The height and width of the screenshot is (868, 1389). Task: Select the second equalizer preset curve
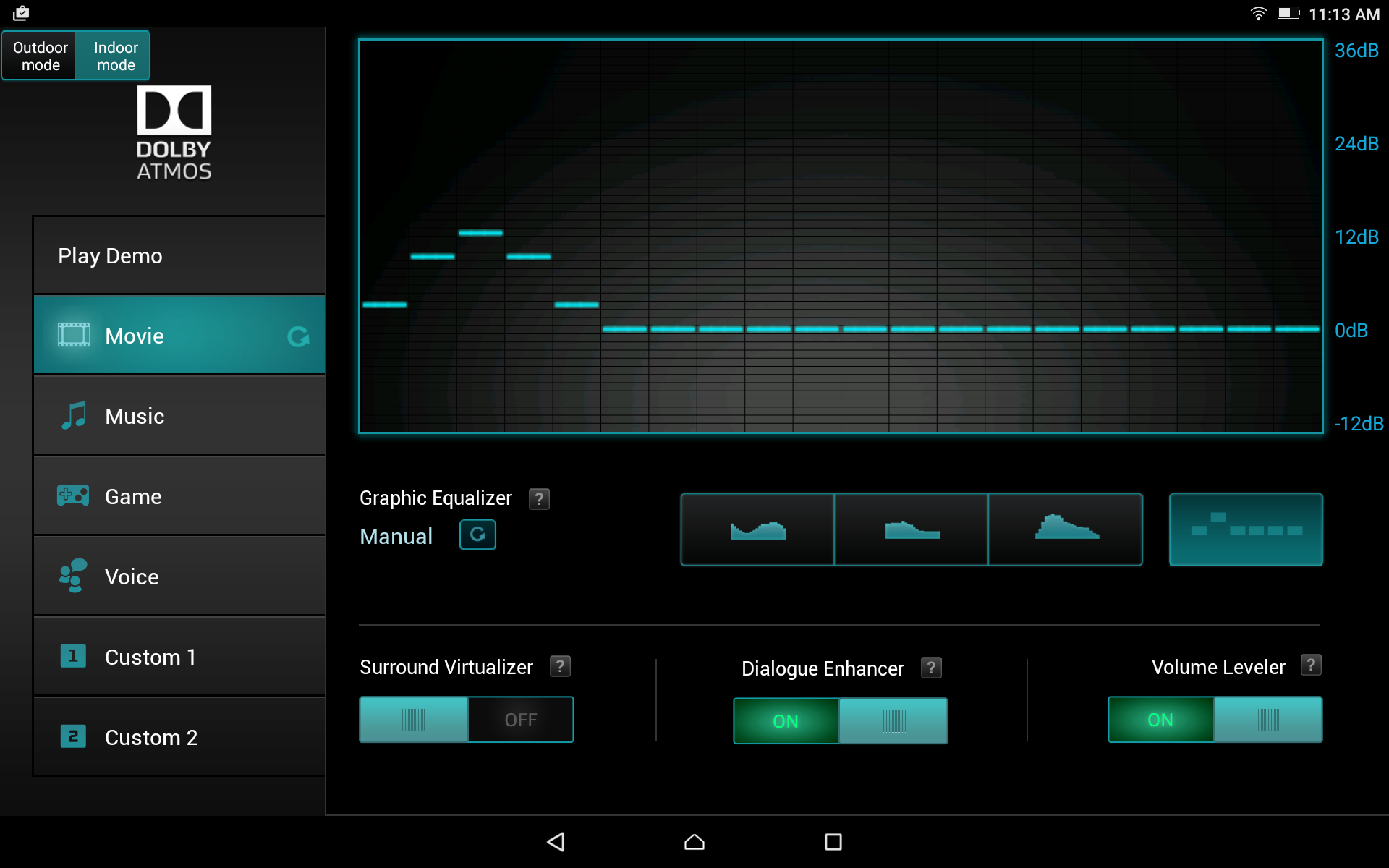[912, 530]
